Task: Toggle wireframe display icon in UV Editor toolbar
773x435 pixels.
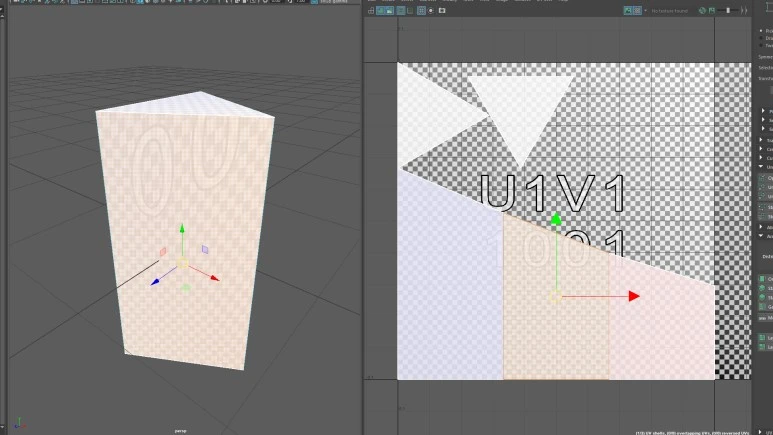Action: point(371,10)
